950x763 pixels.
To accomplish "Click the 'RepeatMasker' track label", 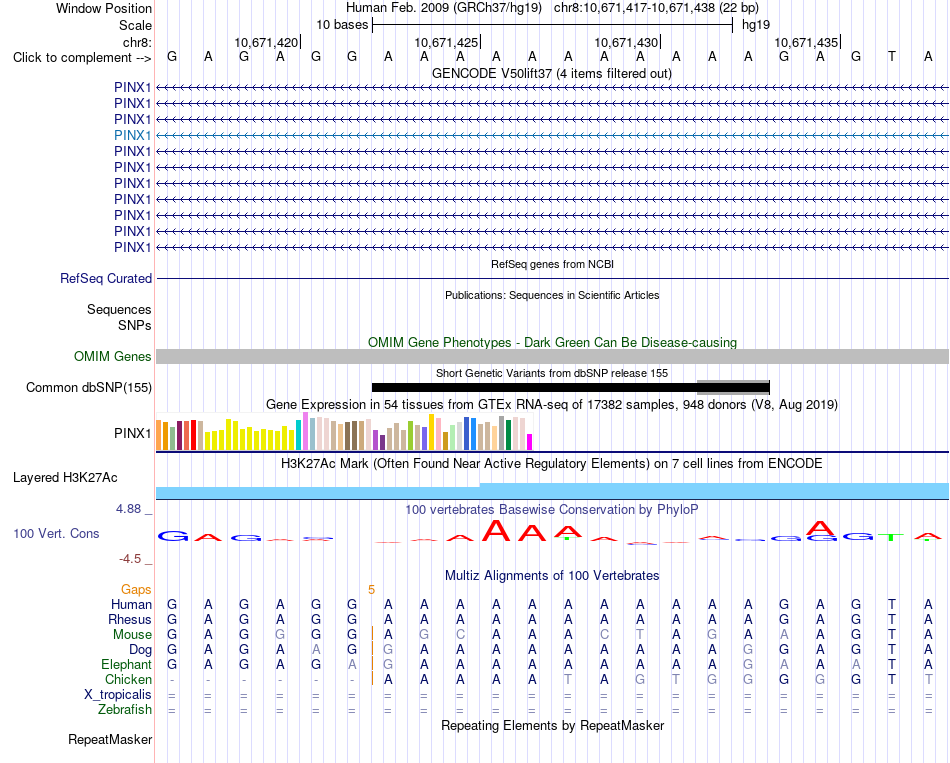I will [110, 739].
